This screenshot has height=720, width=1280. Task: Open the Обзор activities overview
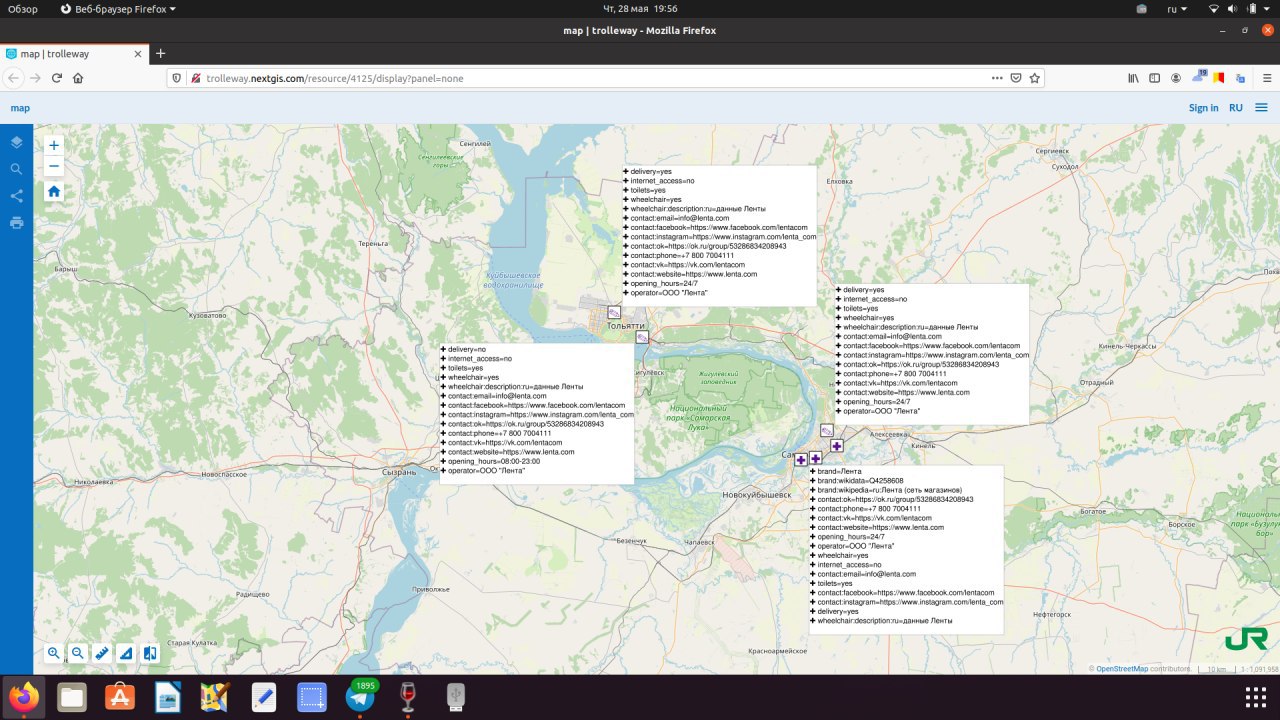(x=23, y=9)
